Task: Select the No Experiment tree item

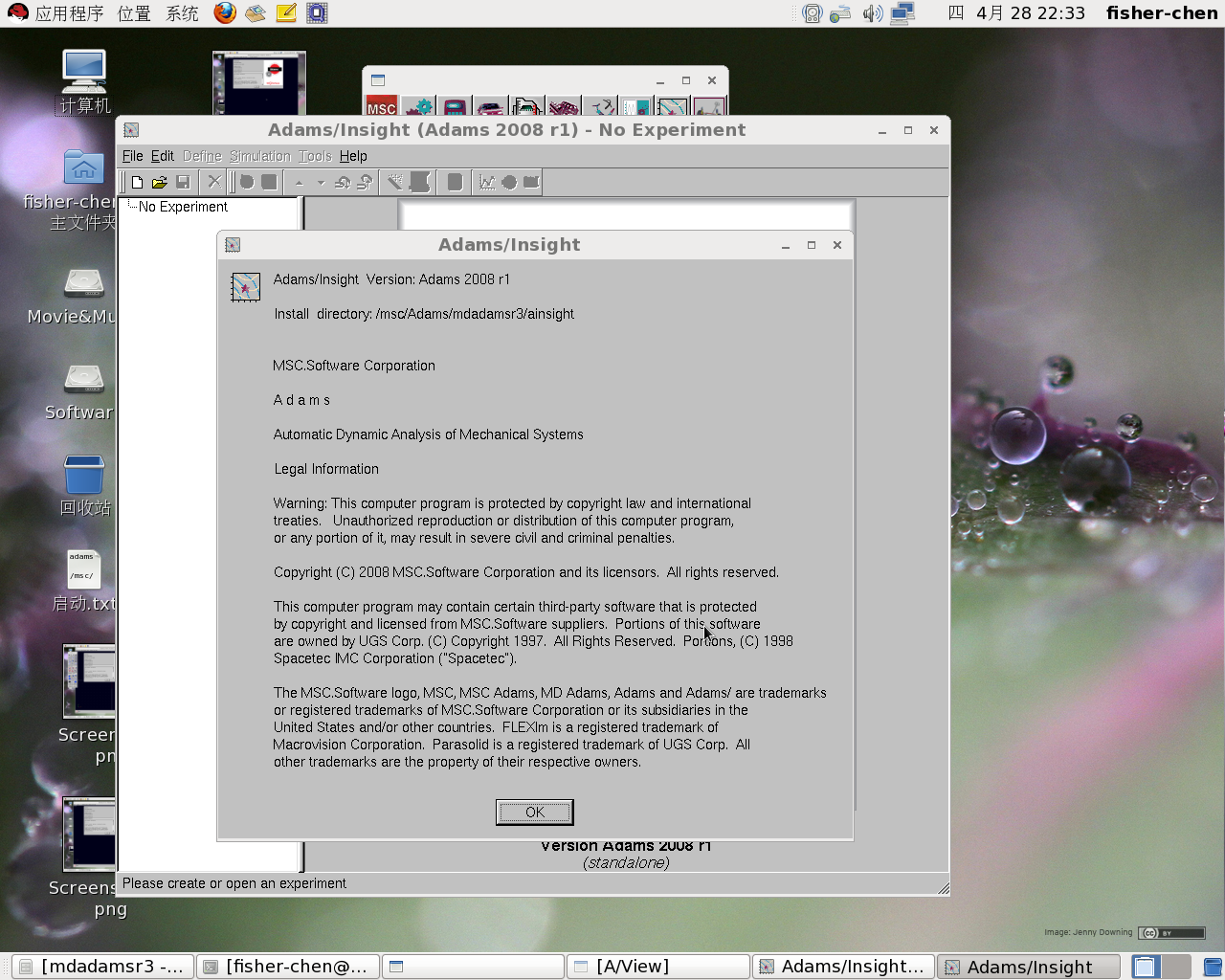Action: point(183,207)
